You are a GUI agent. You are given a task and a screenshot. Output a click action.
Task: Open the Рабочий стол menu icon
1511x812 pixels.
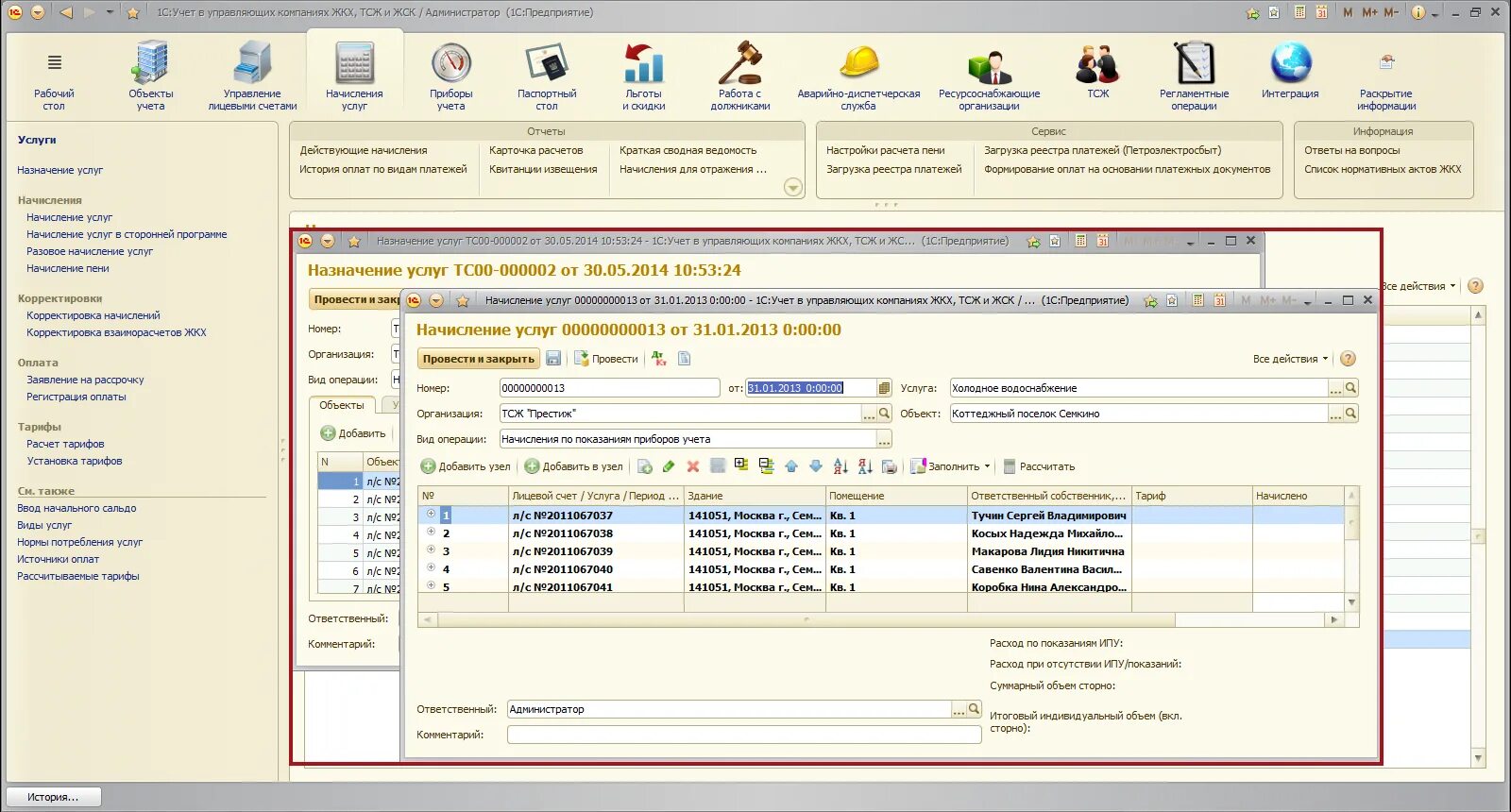[x=55, y=63]
